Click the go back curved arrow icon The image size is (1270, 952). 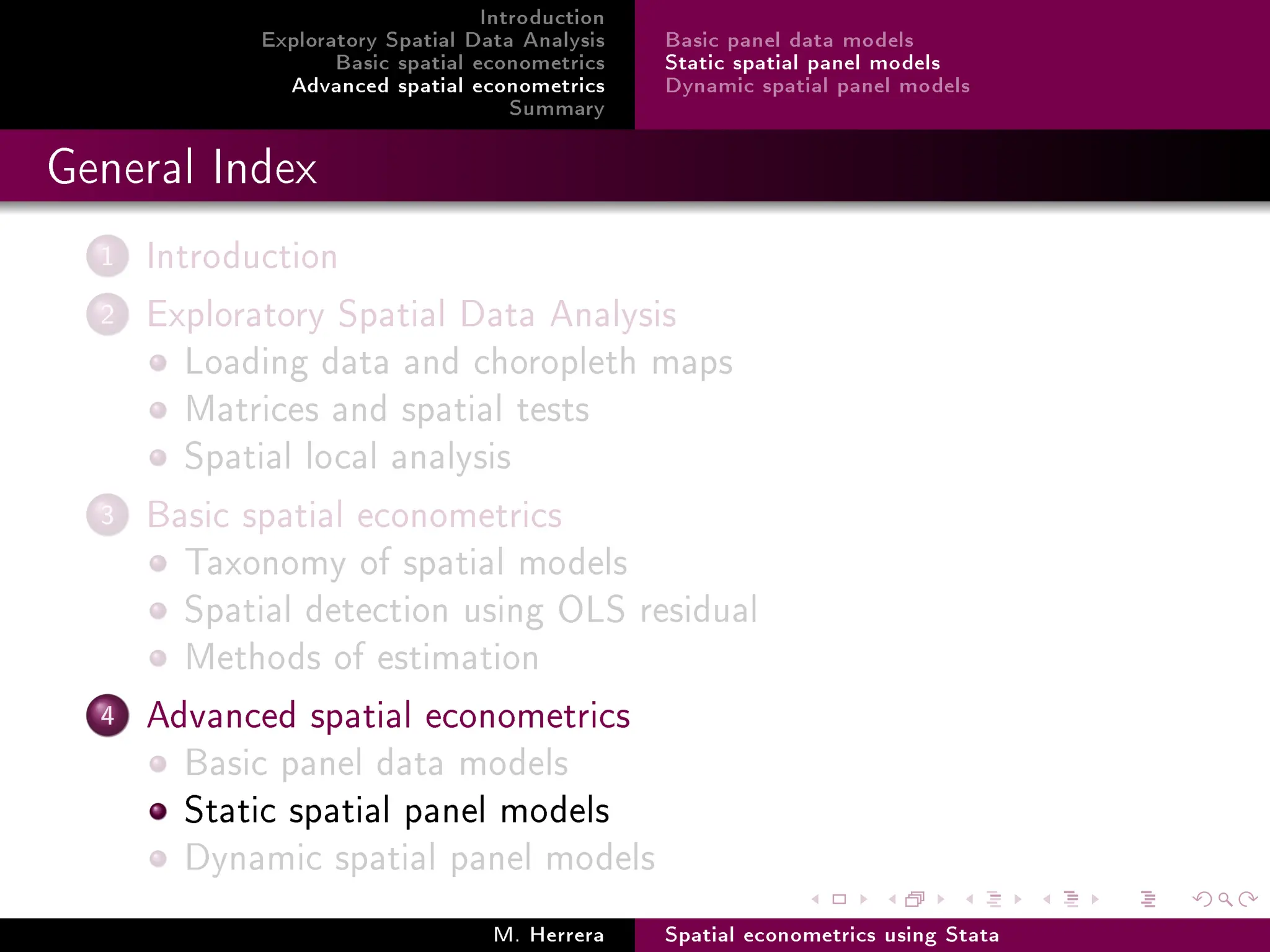[x=1202, y=899]
